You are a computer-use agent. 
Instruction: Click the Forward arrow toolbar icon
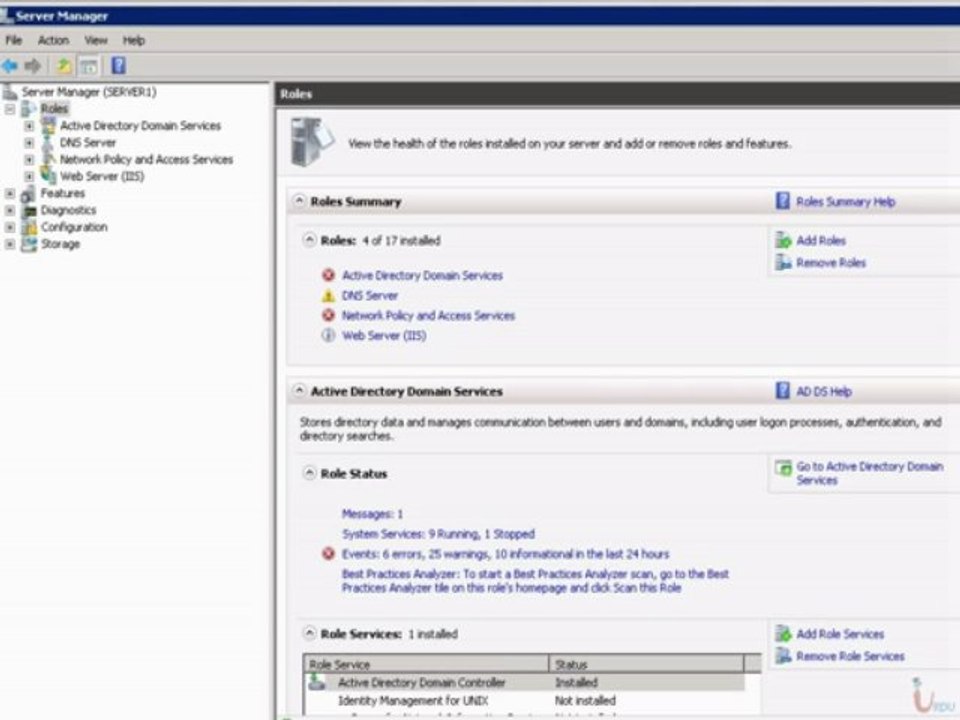pos(33,66)
